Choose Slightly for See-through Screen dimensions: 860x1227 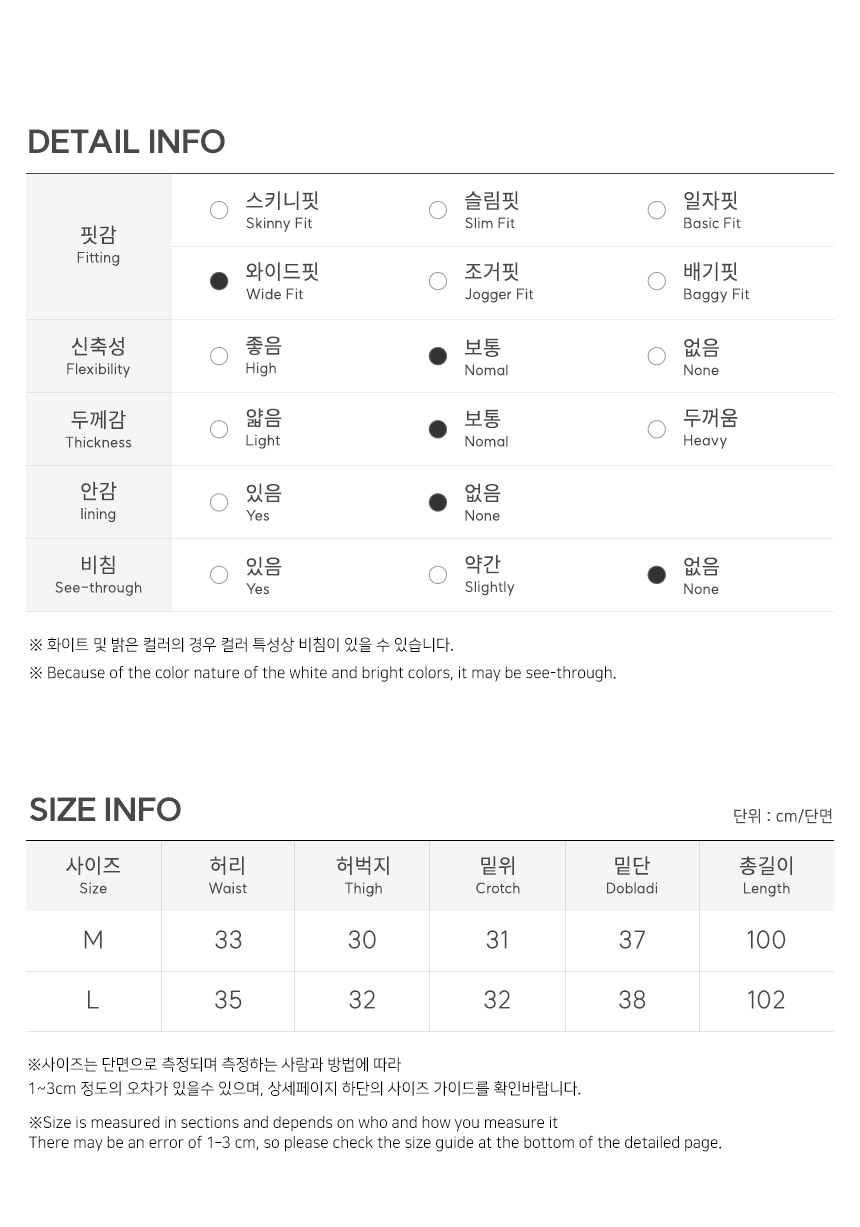pos(438,575)
